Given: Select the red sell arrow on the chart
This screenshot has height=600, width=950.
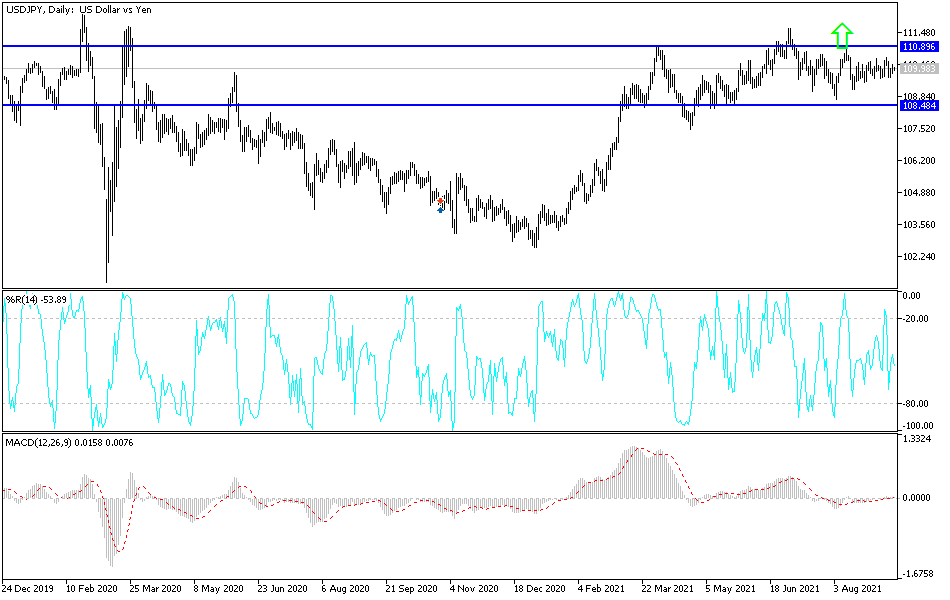Looking at the screenshot, I should click(x=440, y=201).
